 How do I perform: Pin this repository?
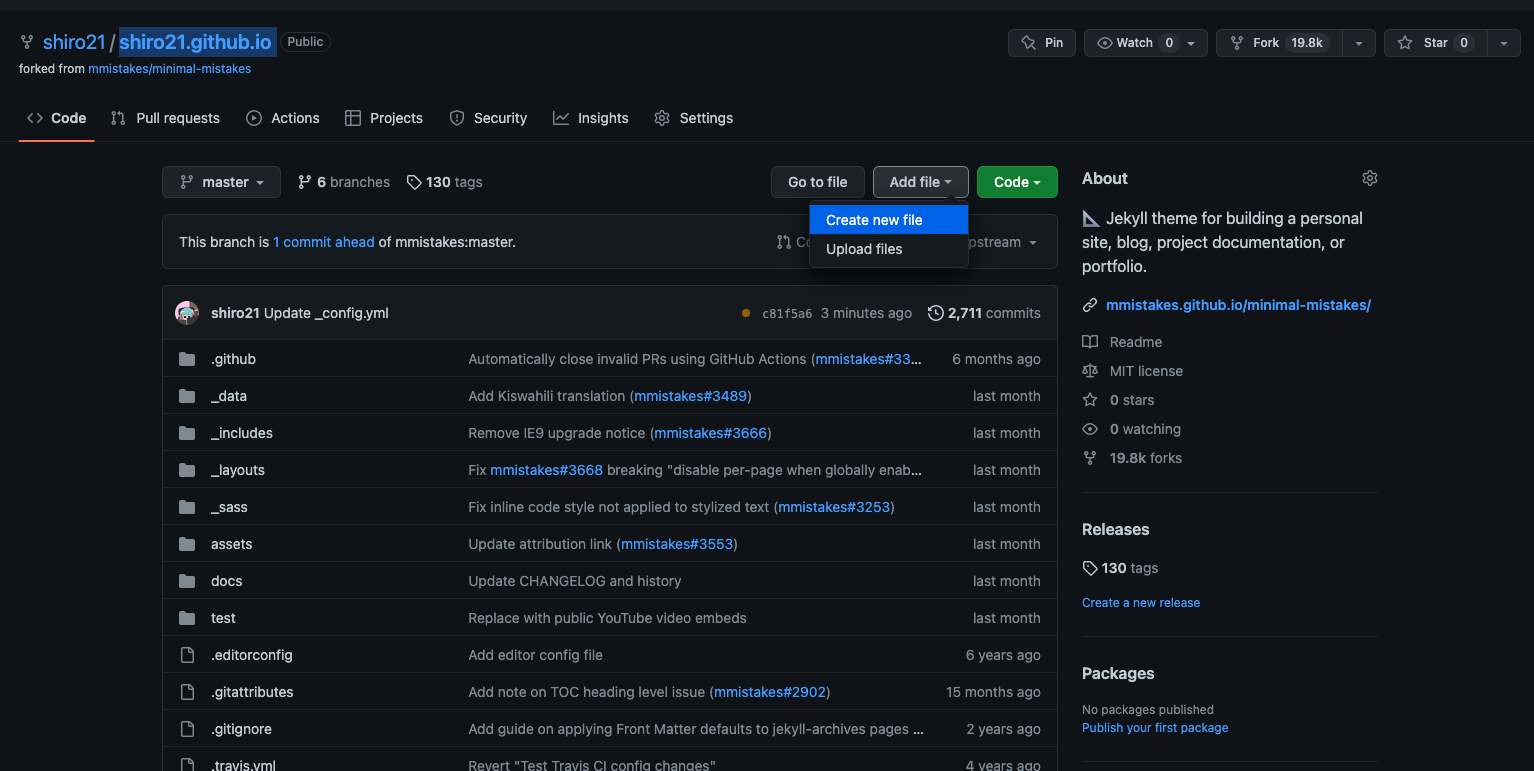coord(1042,43)
